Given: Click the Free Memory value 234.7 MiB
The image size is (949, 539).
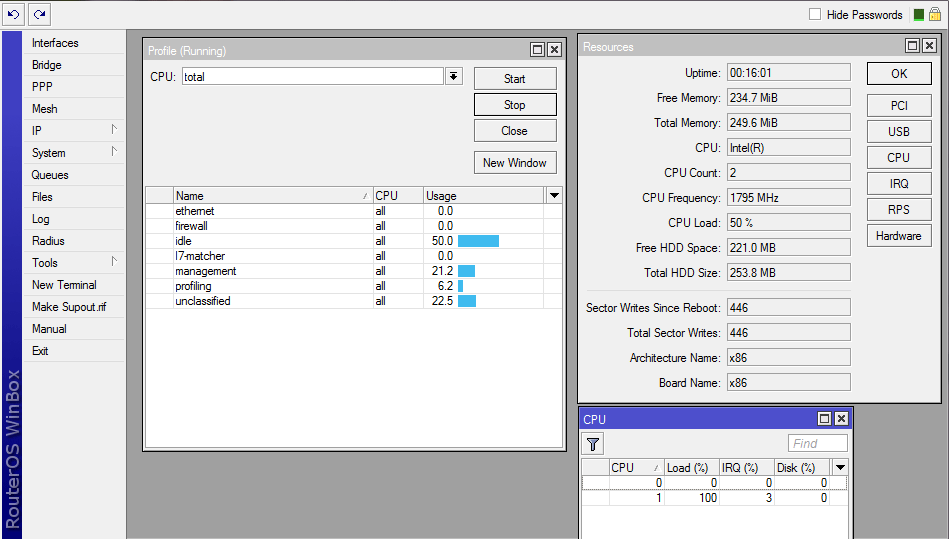Looking at the screenshot, I should (x=789, y=97).
